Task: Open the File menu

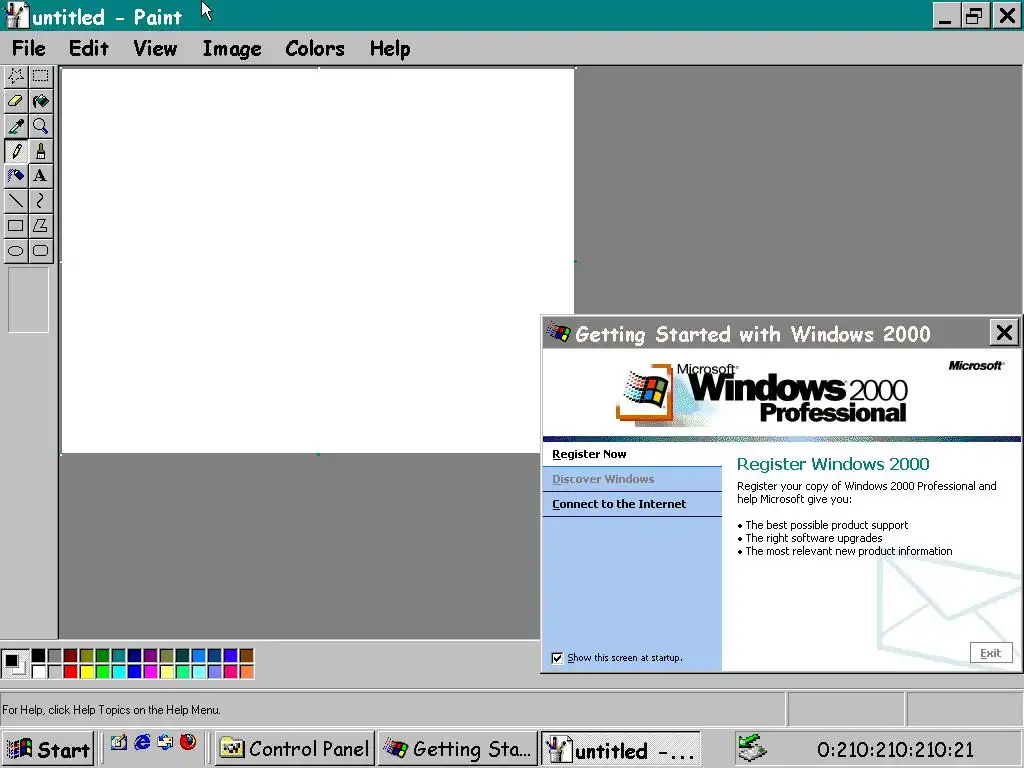Action: pyautogui.click(x=29, y=48)
